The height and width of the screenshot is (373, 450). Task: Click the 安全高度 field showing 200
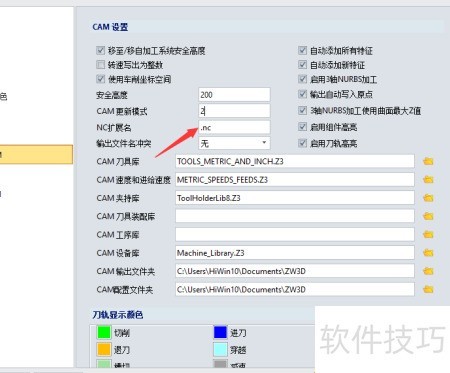[x=234, y=95]
